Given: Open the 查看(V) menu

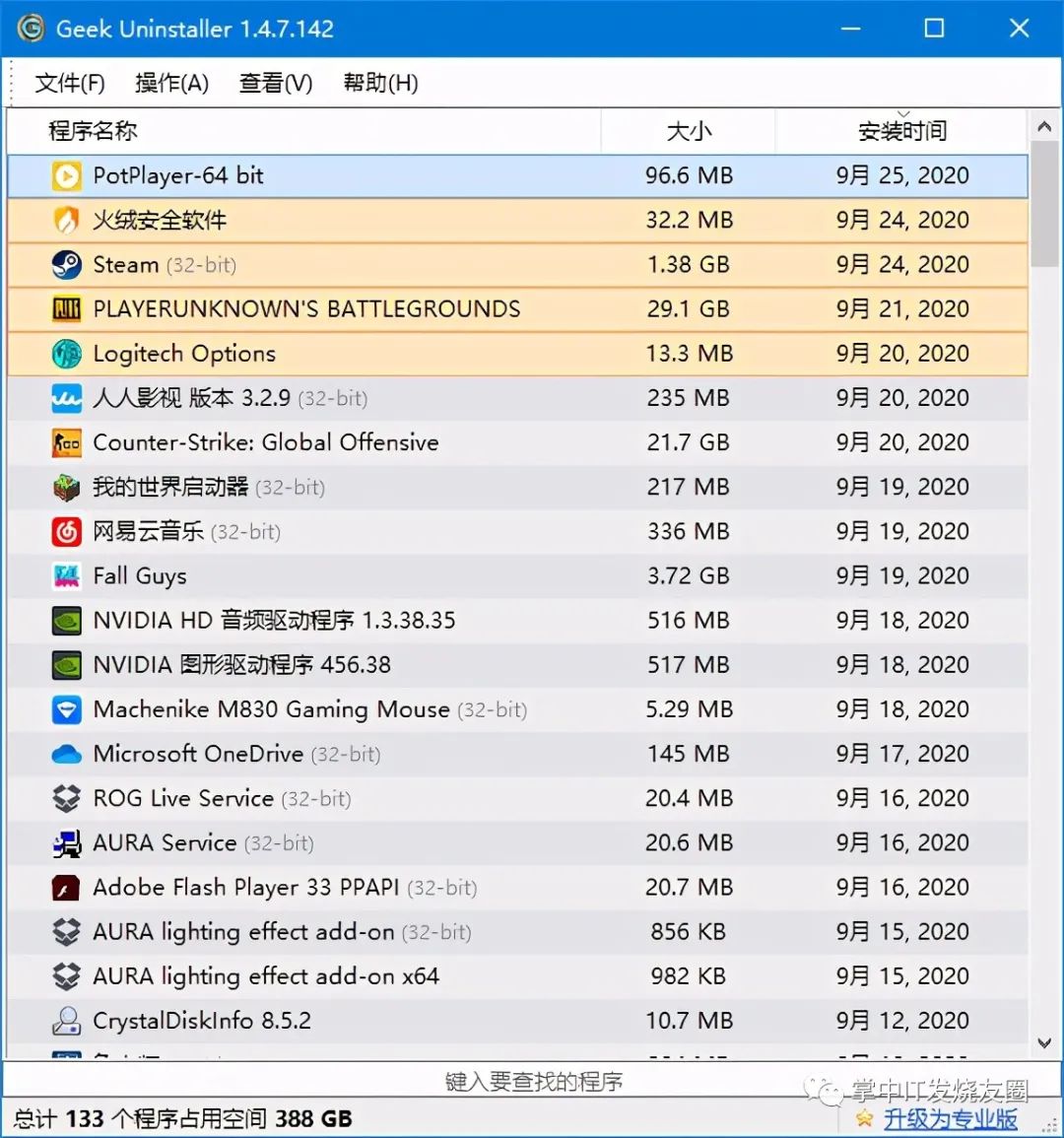Looking at the screenshot, I should click(x=276, y=83).
